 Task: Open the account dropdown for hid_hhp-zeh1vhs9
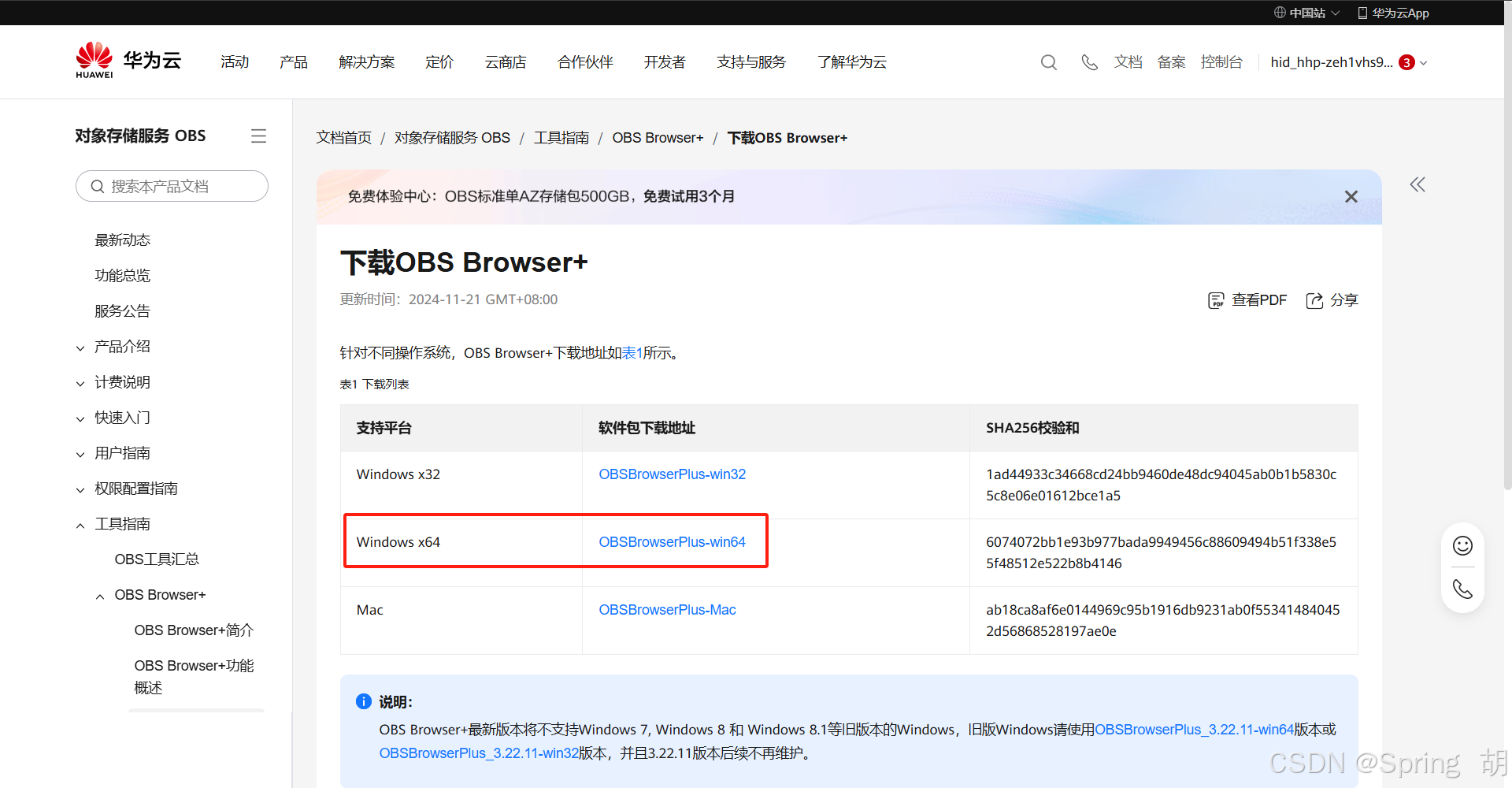click(x=1348, y=62)
